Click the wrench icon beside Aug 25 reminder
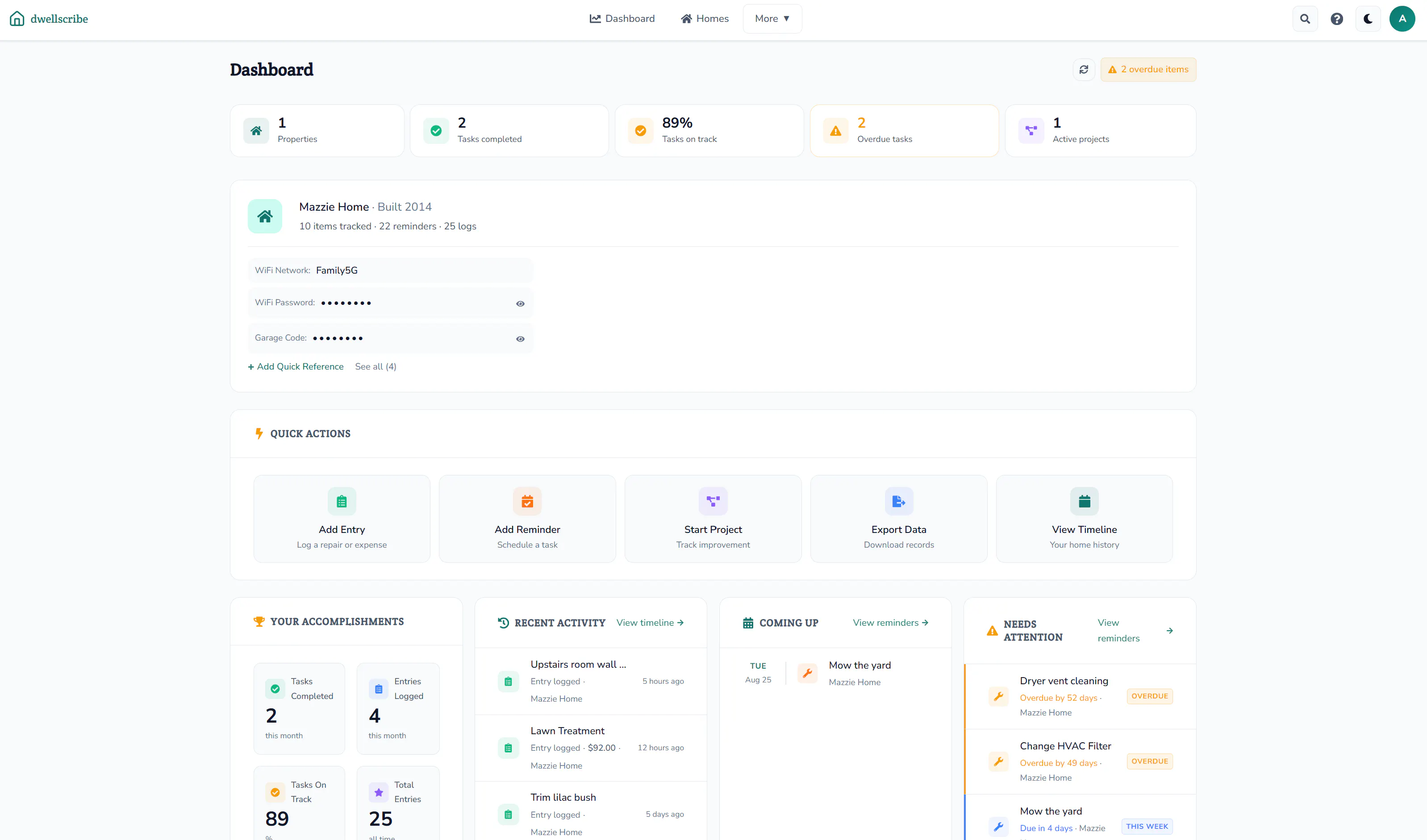The image size is (1427, 840). tap(808, 673)
